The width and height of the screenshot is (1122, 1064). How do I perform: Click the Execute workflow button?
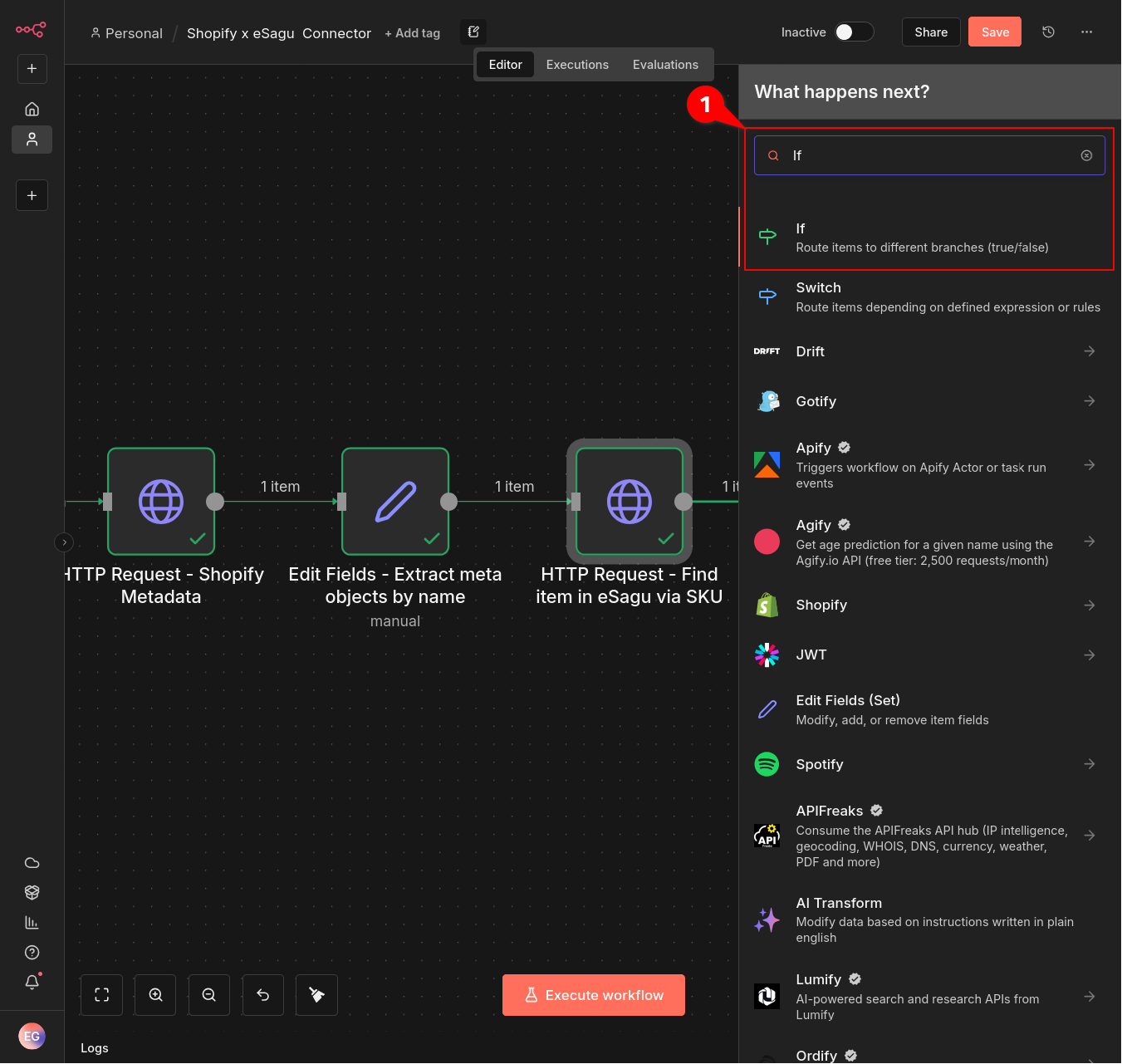click(x=594, y=995)
